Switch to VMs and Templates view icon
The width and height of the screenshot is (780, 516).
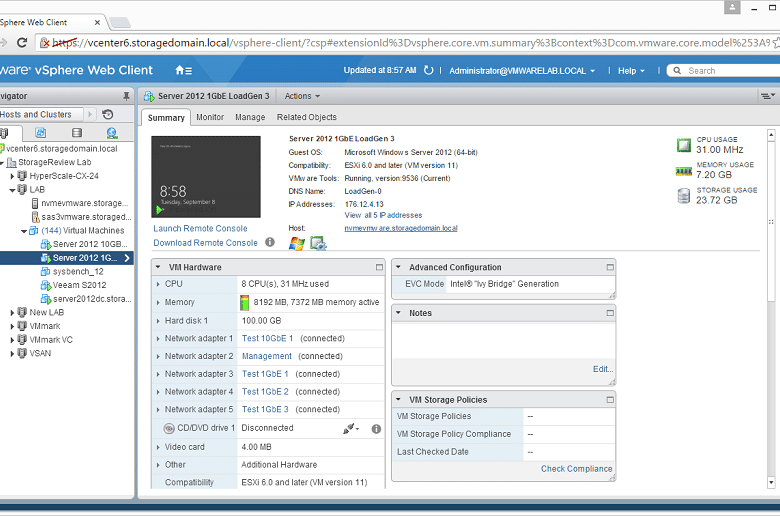pos(41,132)
